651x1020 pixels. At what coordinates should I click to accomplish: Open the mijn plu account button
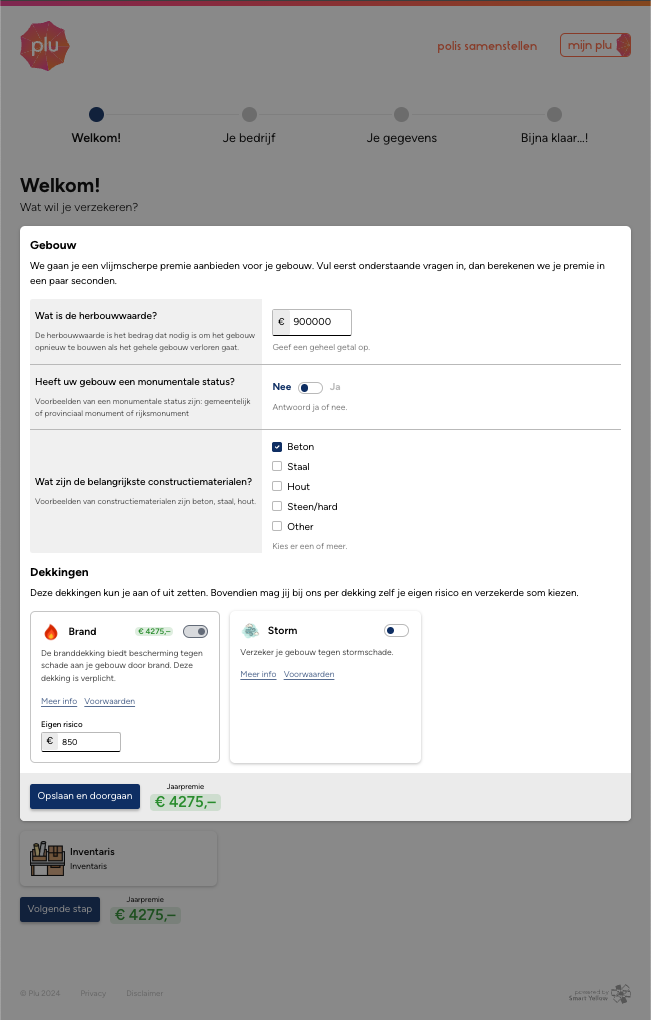click(x=595, y=45)
